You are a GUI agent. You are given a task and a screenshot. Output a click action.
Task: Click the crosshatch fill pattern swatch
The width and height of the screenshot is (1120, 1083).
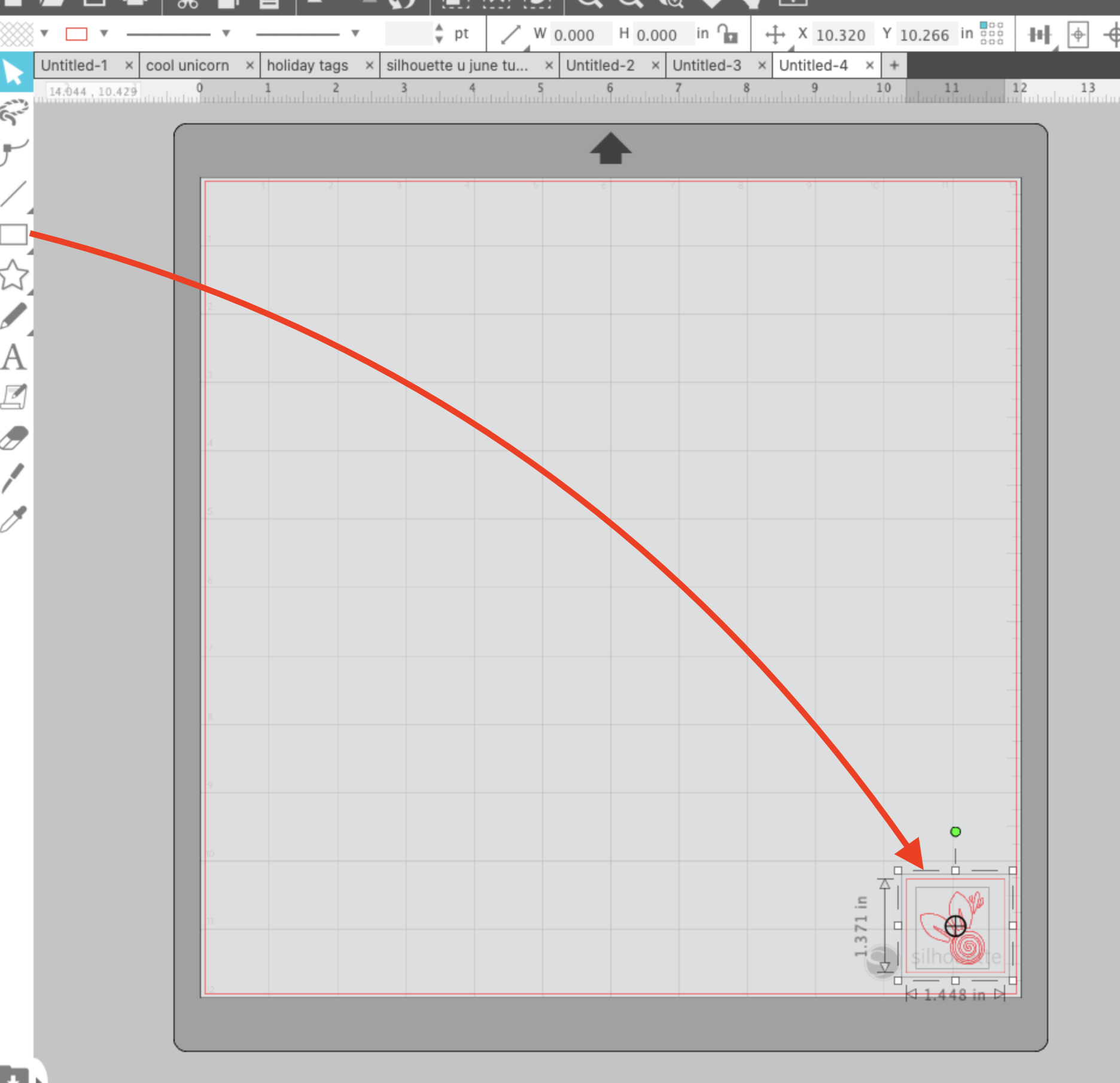click(x=16, y=34)
